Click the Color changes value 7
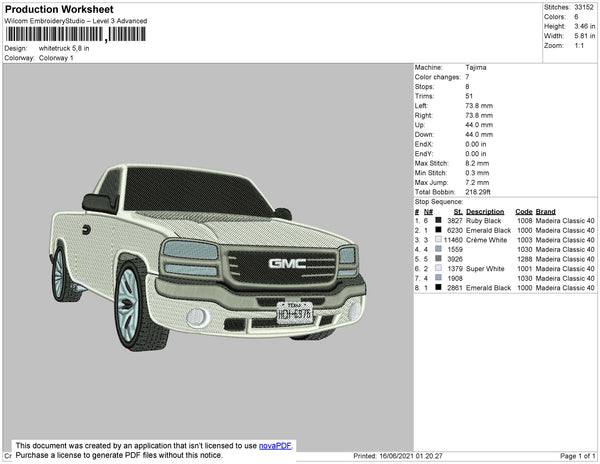The image size is (600, 464). 467,77
